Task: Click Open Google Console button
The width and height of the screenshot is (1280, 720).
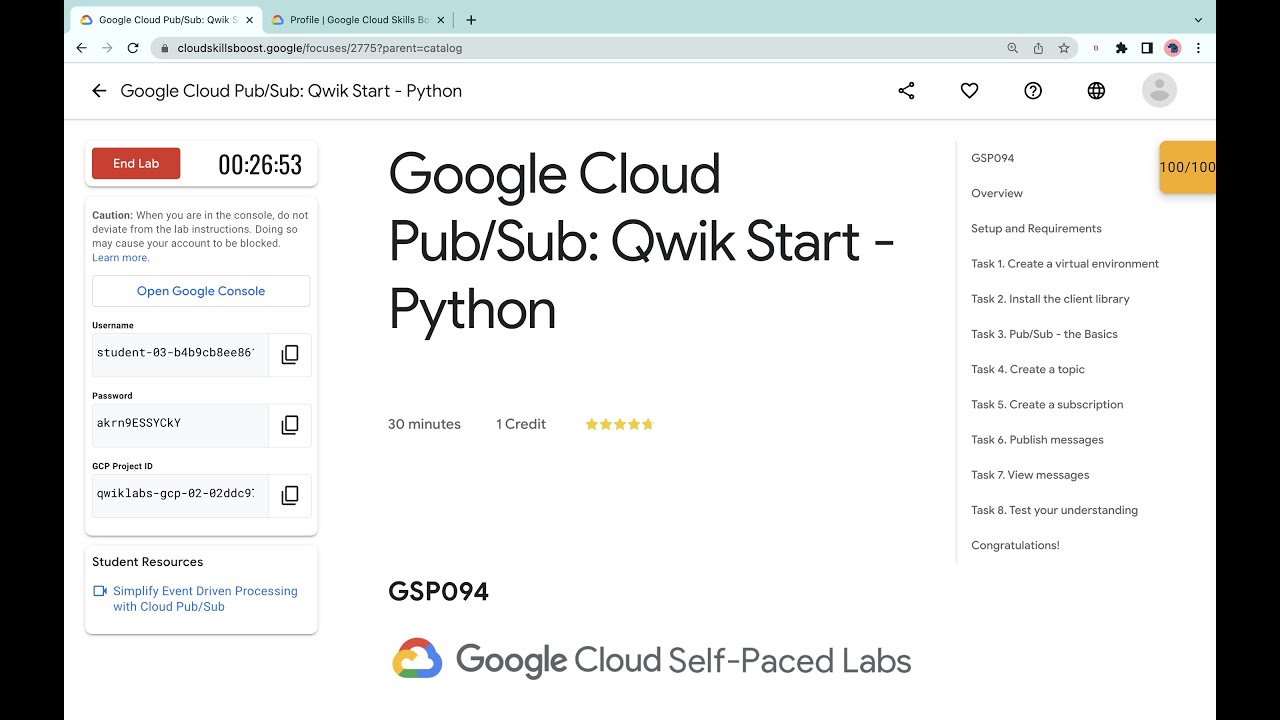Action: click(x=201, y=291)
